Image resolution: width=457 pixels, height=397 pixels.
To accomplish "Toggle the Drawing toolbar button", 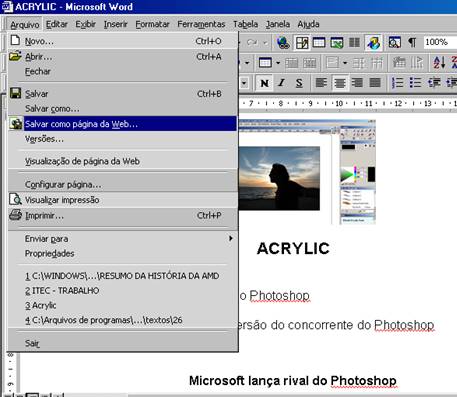I will 374,42.
